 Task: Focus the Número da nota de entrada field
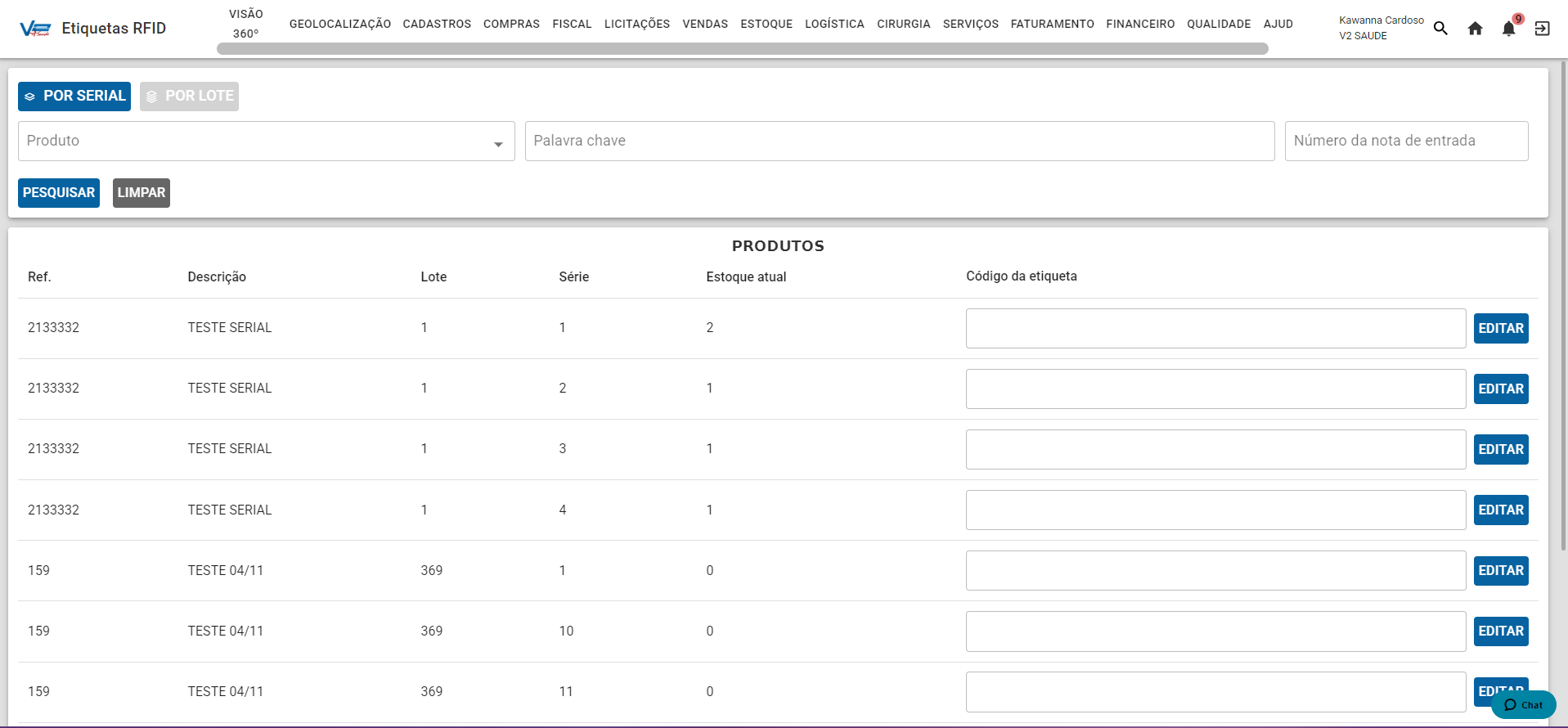coord(1405,141)
